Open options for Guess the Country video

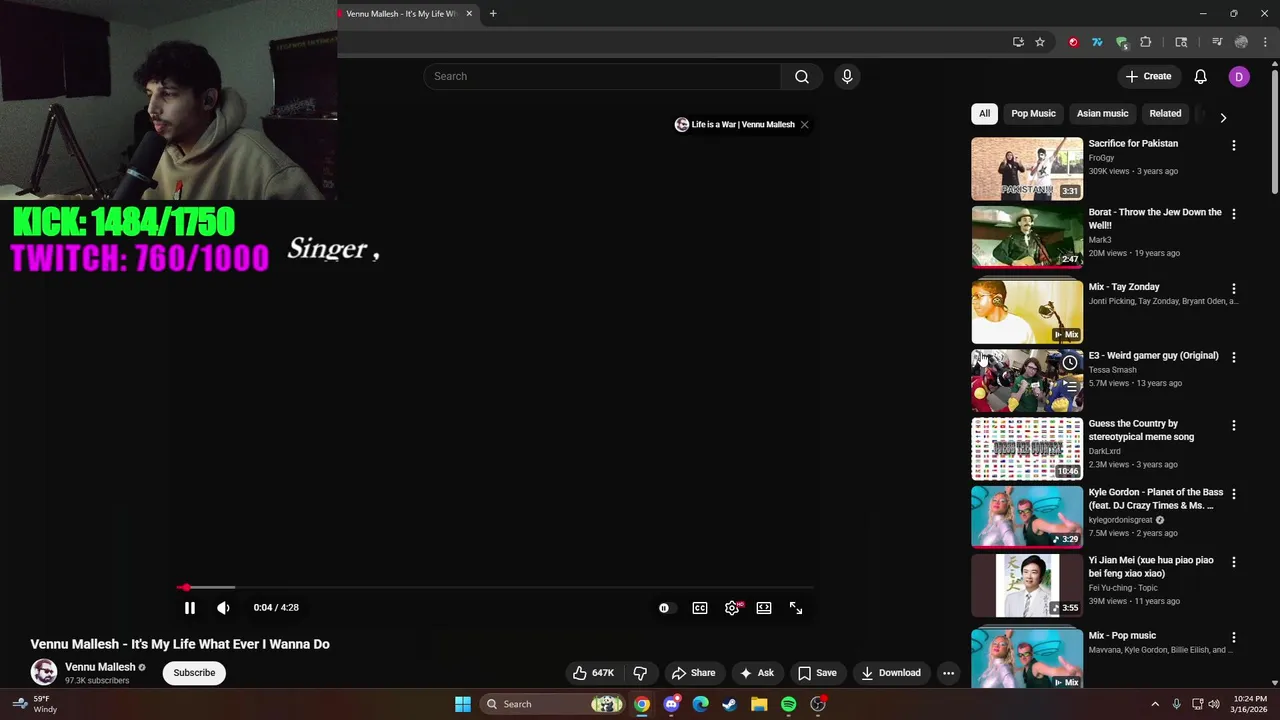1233,426
